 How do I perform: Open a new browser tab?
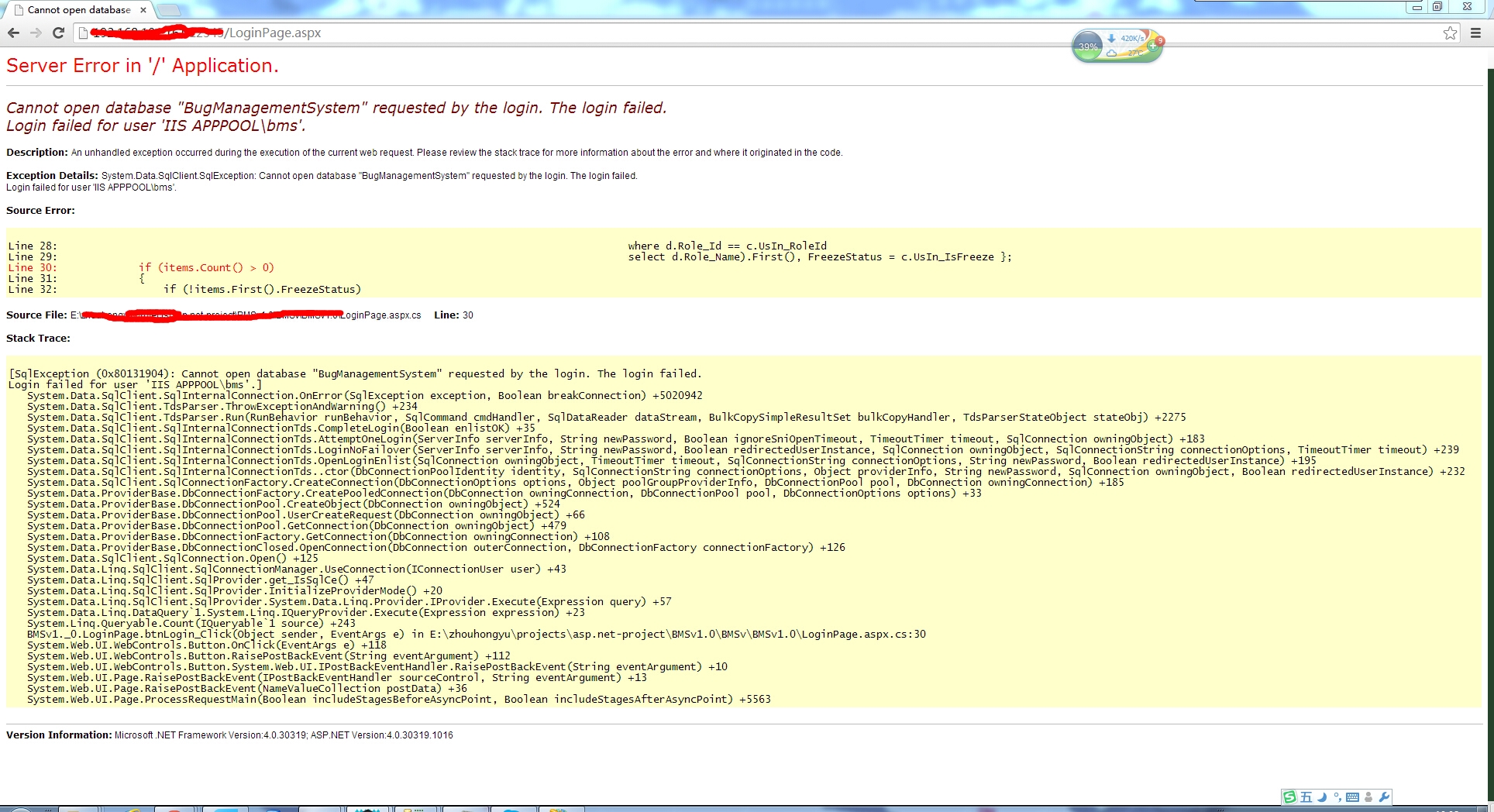pos(169,10)
